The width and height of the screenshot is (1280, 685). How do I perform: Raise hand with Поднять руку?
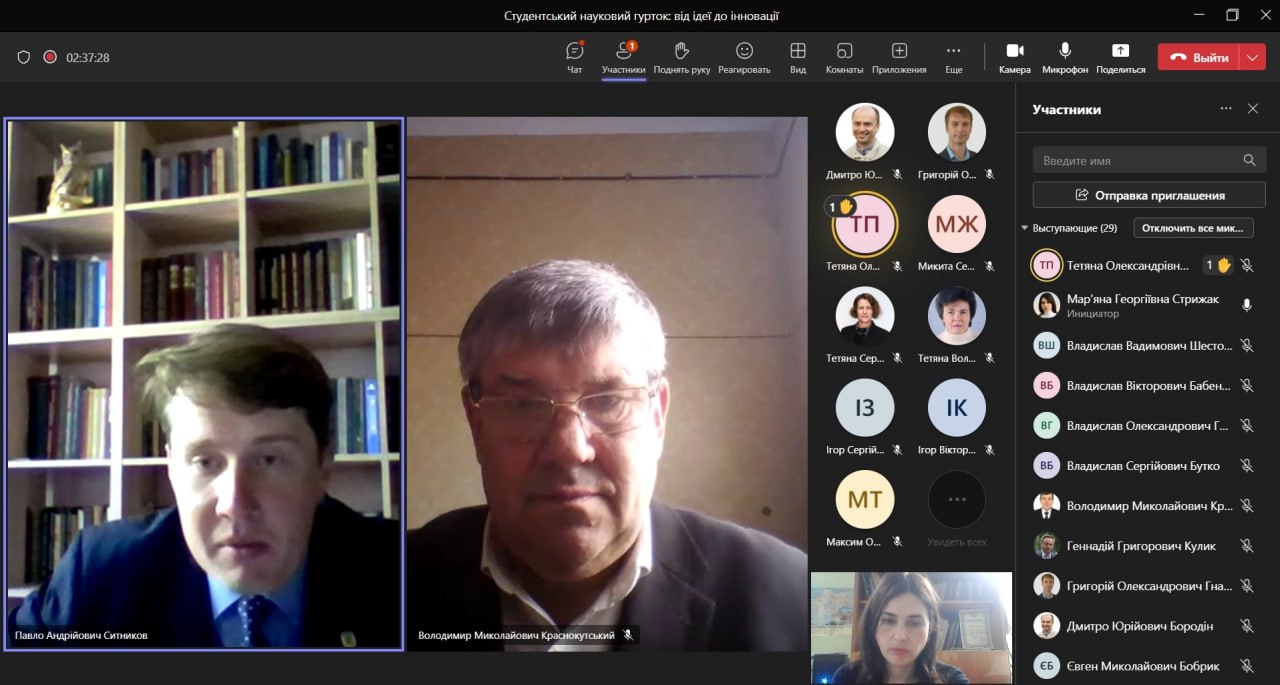[682, 57]
